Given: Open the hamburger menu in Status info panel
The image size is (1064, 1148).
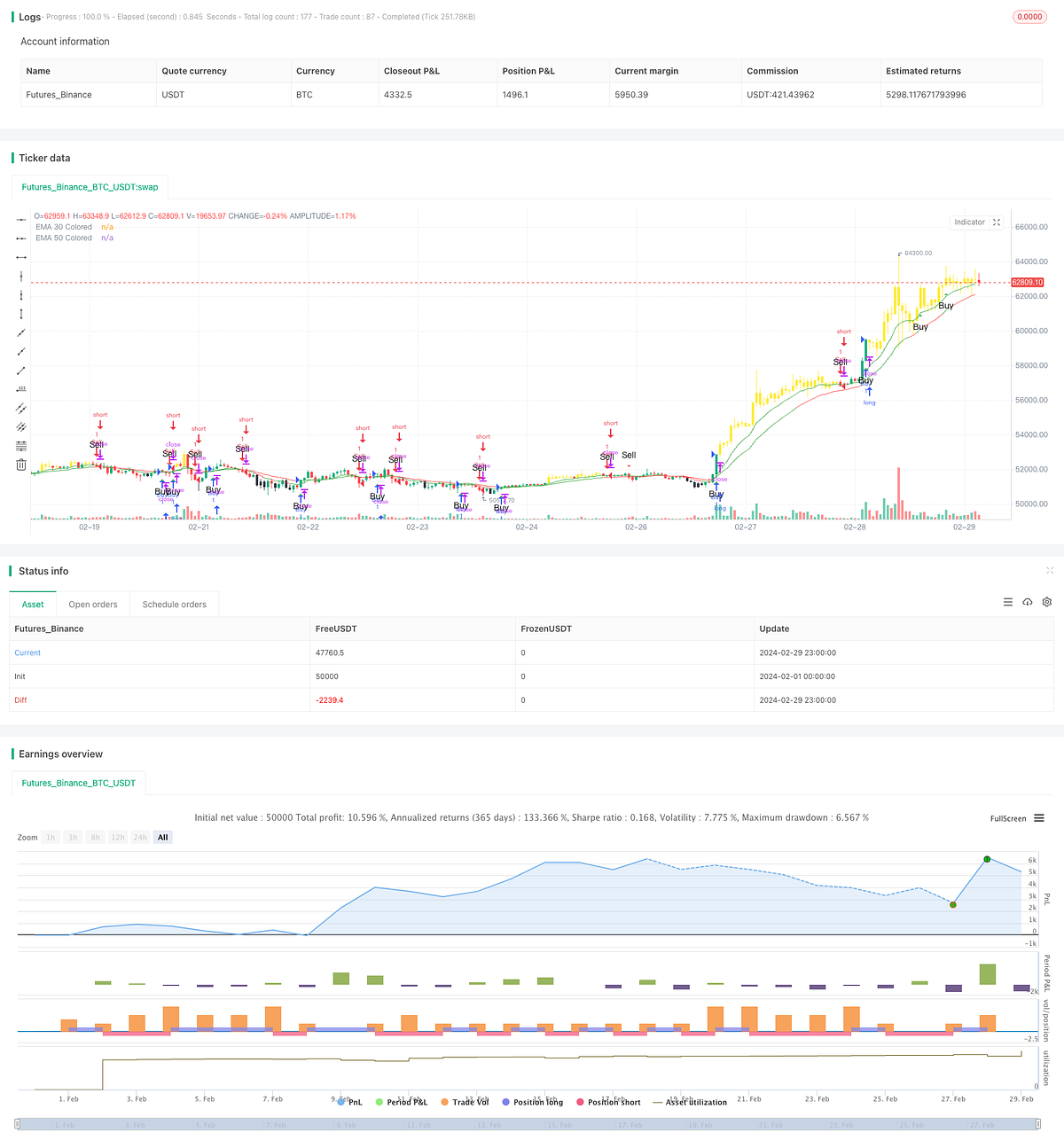Looking at the screenshot, I should [1007, 602].
